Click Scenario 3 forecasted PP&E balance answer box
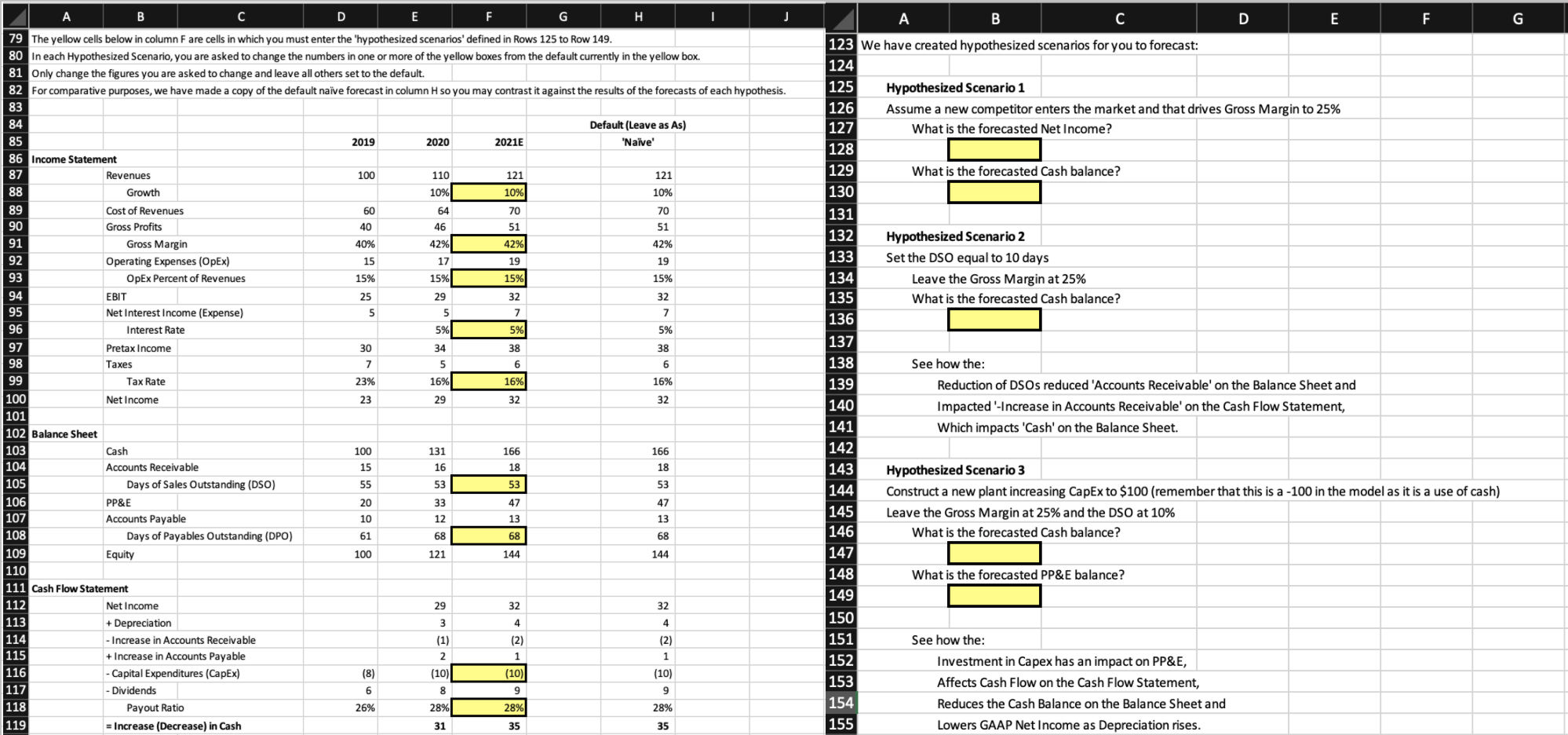The width and height of the screenshot is (1568, 735). click(x=994, y=595)
